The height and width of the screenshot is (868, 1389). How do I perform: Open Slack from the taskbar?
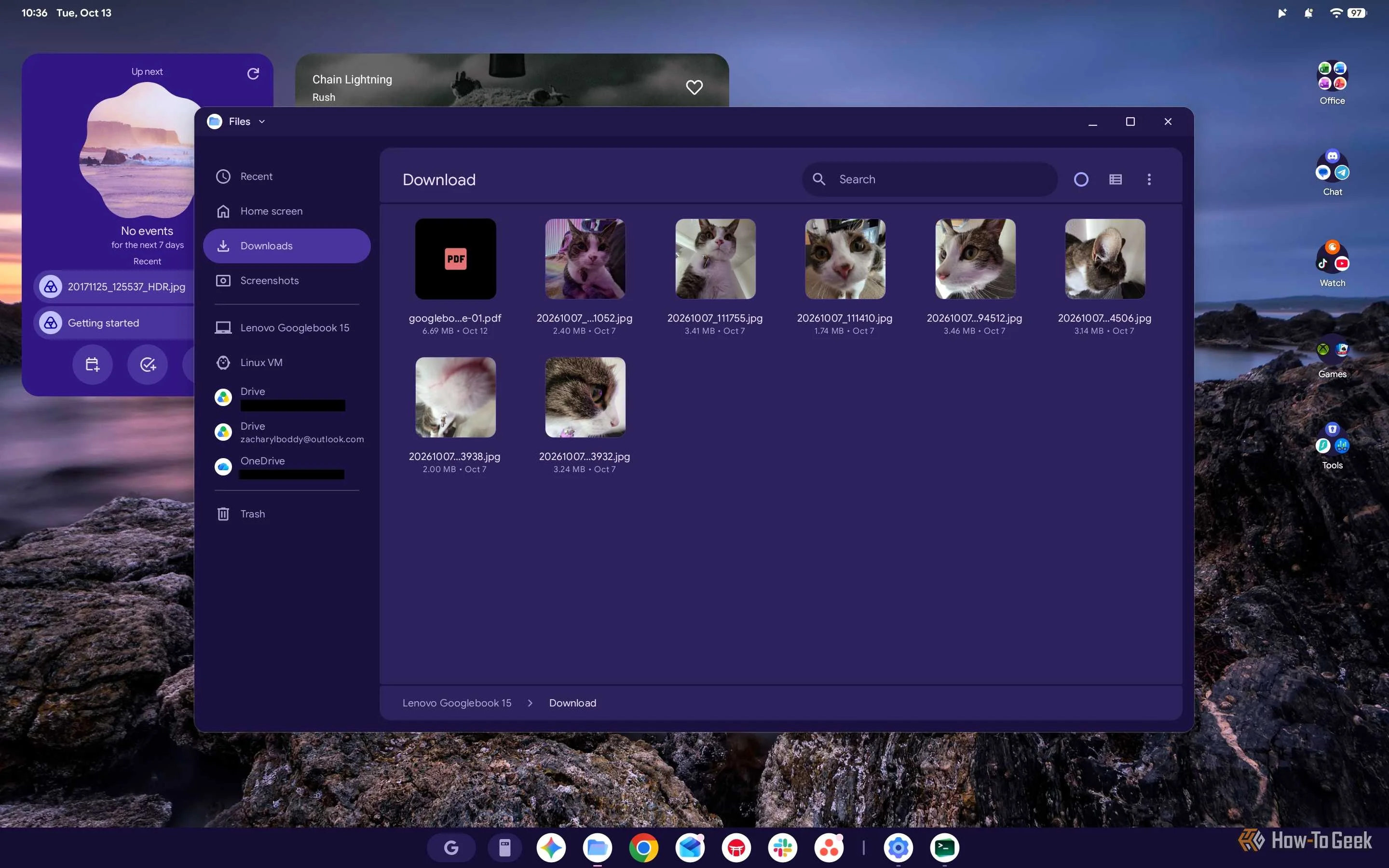tap(782, 848)
